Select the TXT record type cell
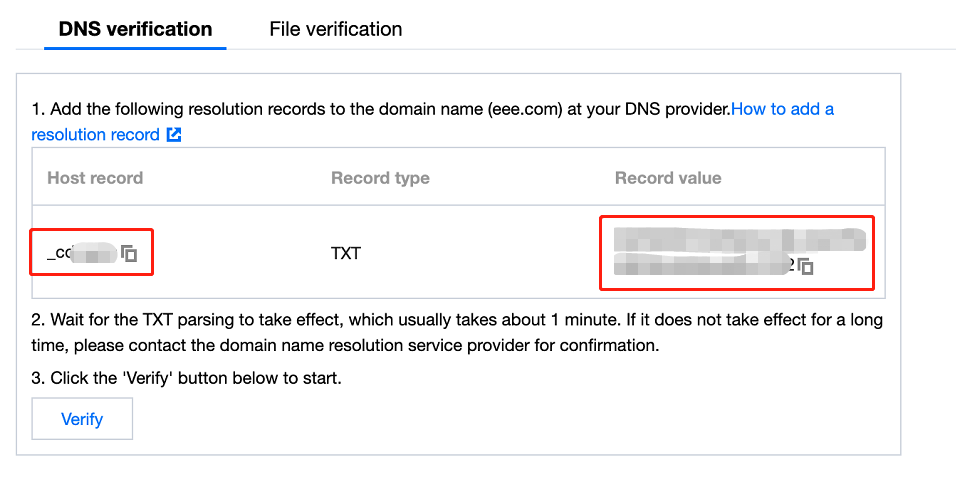 (346, 253)
